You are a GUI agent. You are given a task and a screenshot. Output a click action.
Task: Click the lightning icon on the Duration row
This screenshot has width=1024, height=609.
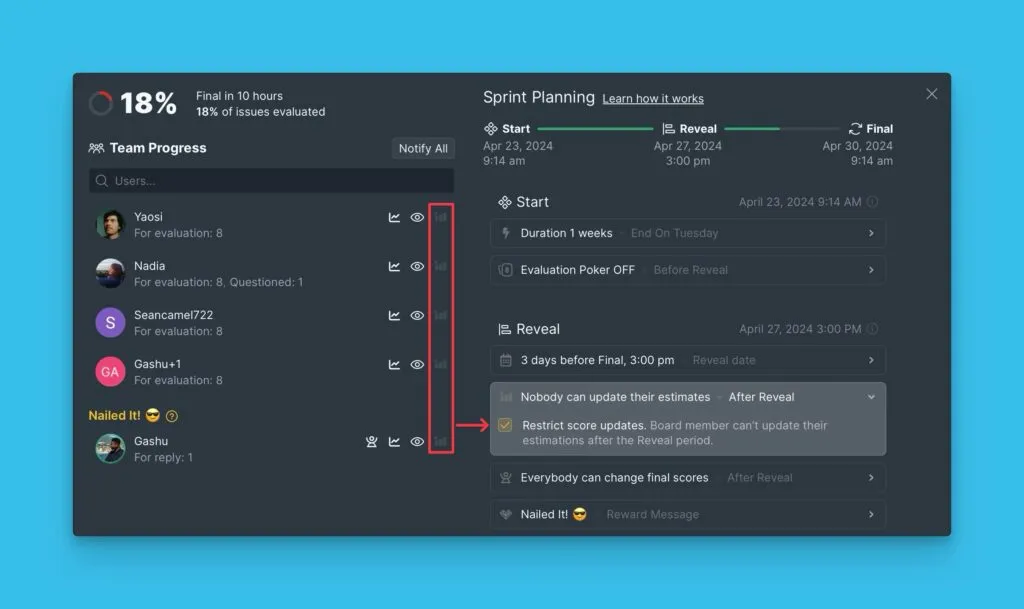[x=505, y=233]
